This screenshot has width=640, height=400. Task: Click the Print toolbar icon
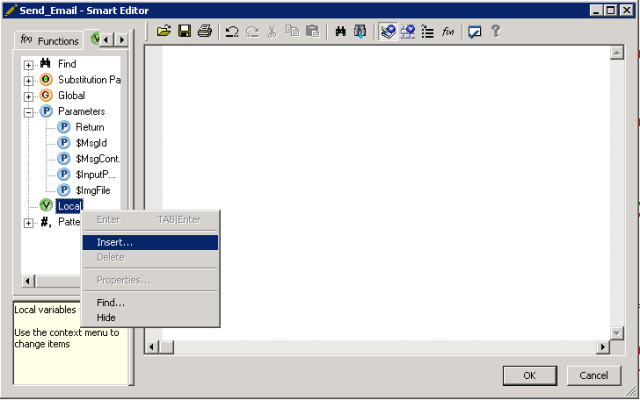tap(205, 31)
